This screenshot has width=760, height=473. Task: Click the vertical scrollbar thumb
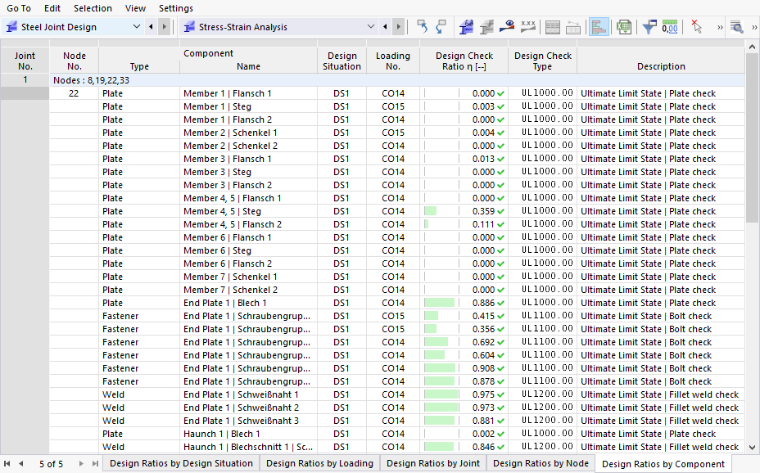(752, 138)
